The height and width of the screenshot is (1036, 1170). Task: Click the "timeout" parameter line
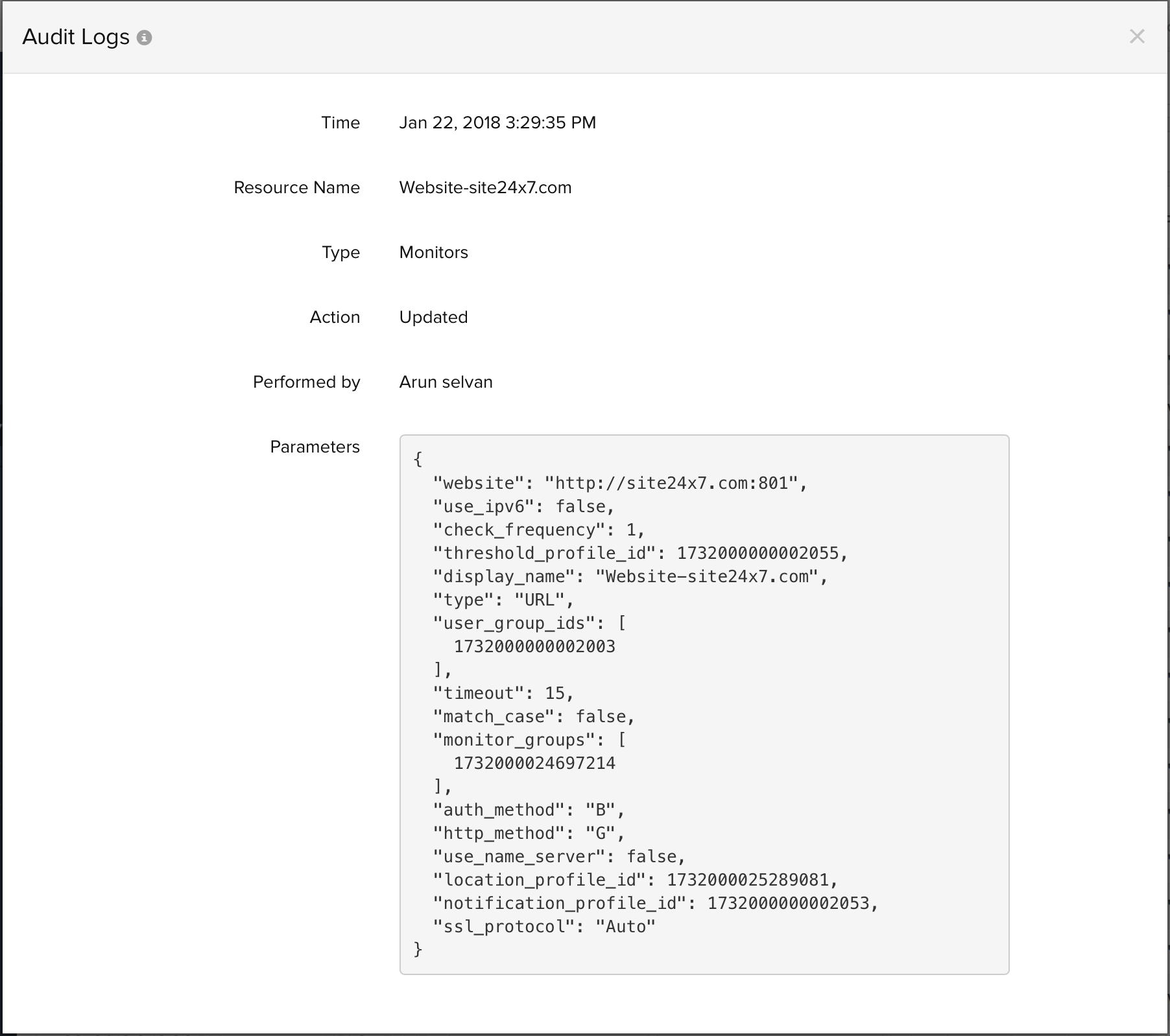point(503,693)
